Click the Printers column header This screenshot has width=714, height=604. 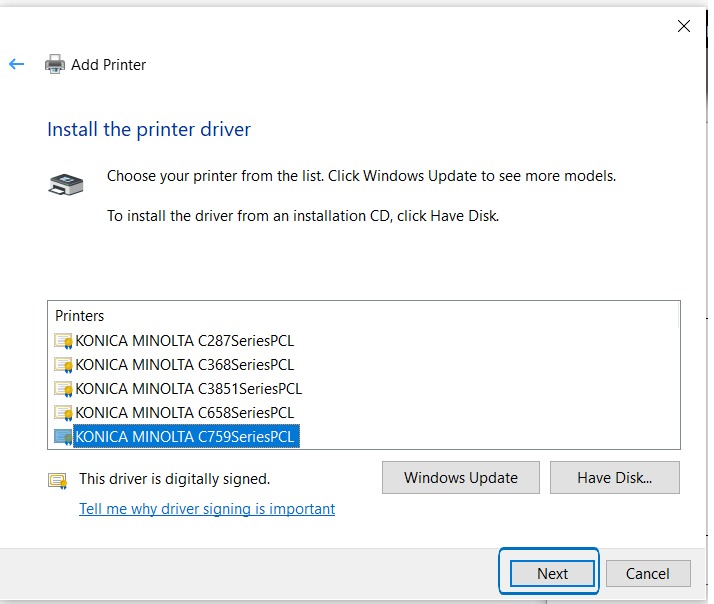[80, 316]
